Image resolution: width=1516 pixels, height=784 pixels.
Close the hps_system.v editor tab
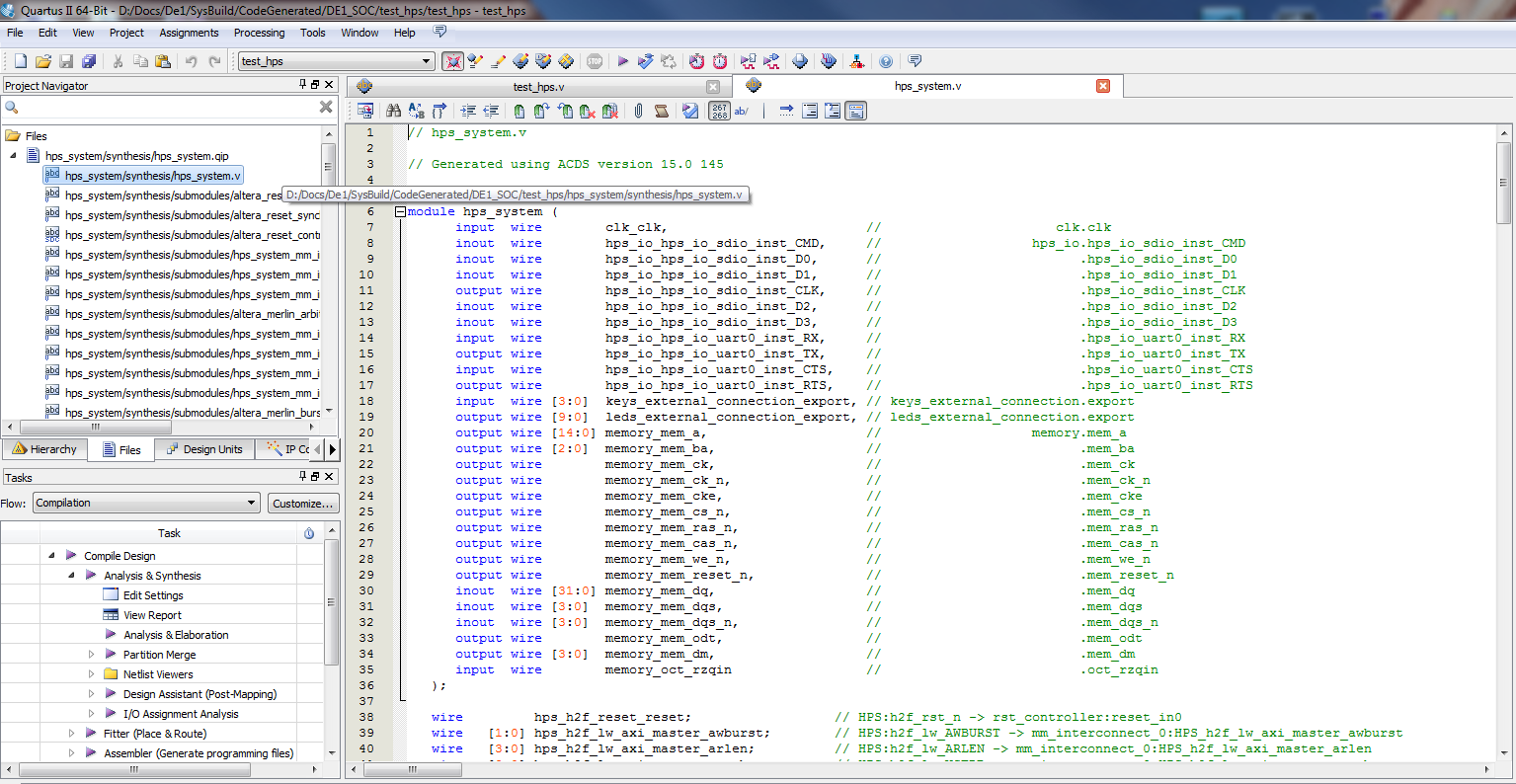point(1103,86)
